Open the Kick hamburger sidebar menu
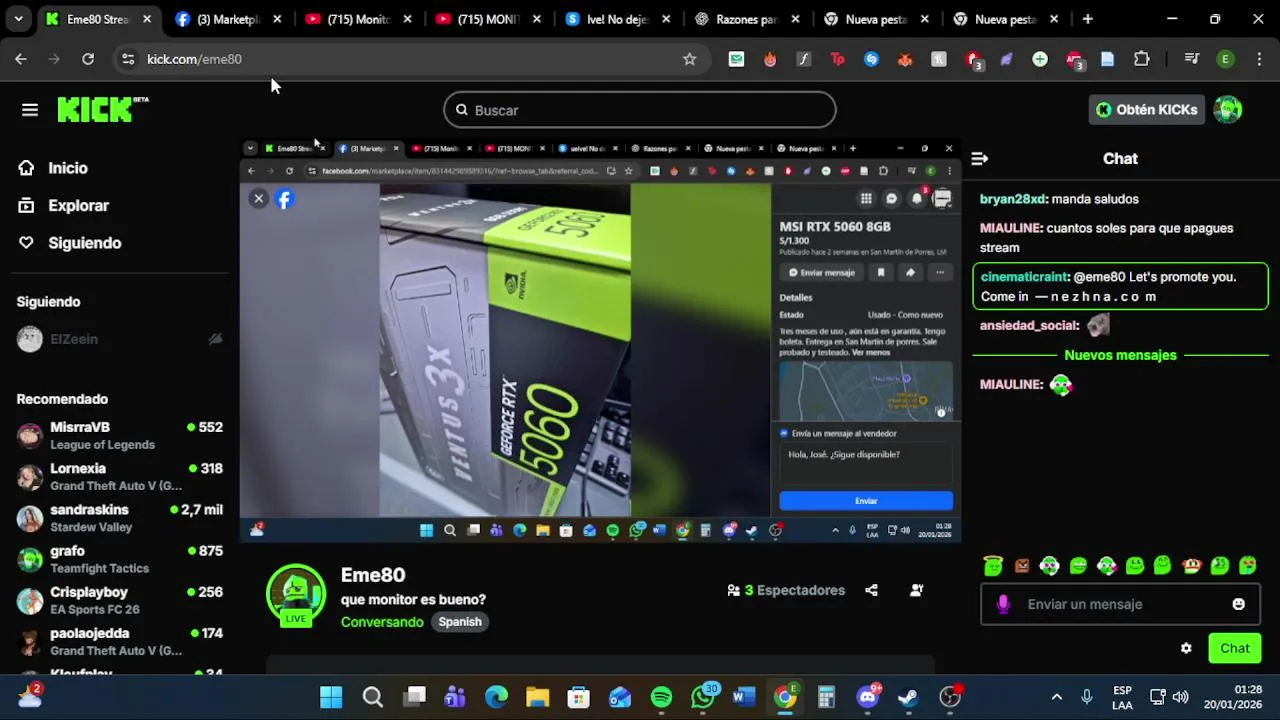1280x720 pixels. pos(29,110)
